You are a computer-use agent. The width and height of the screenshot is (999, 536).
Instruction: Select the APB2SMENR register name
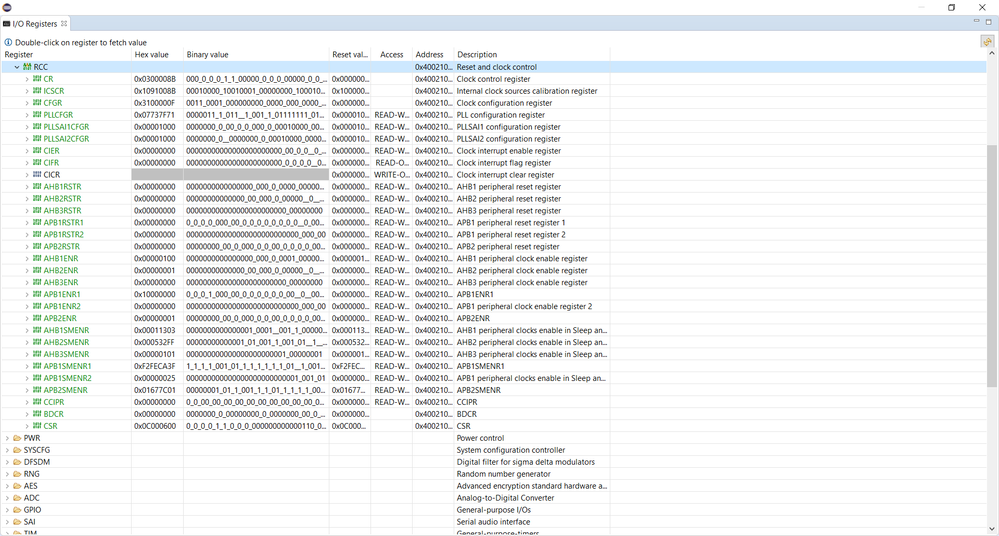coord(66,390)
